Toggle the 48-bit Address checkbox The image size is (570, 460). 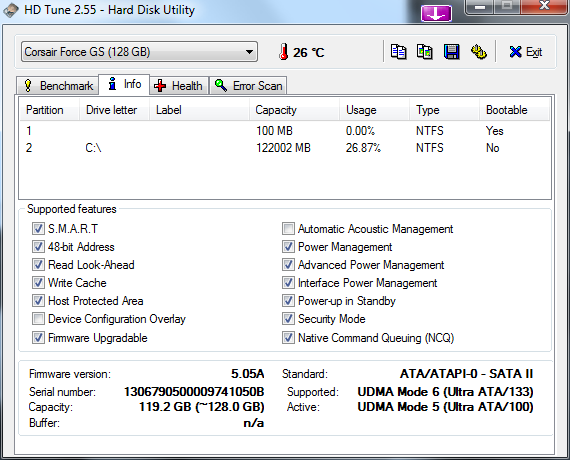point(38,247)
